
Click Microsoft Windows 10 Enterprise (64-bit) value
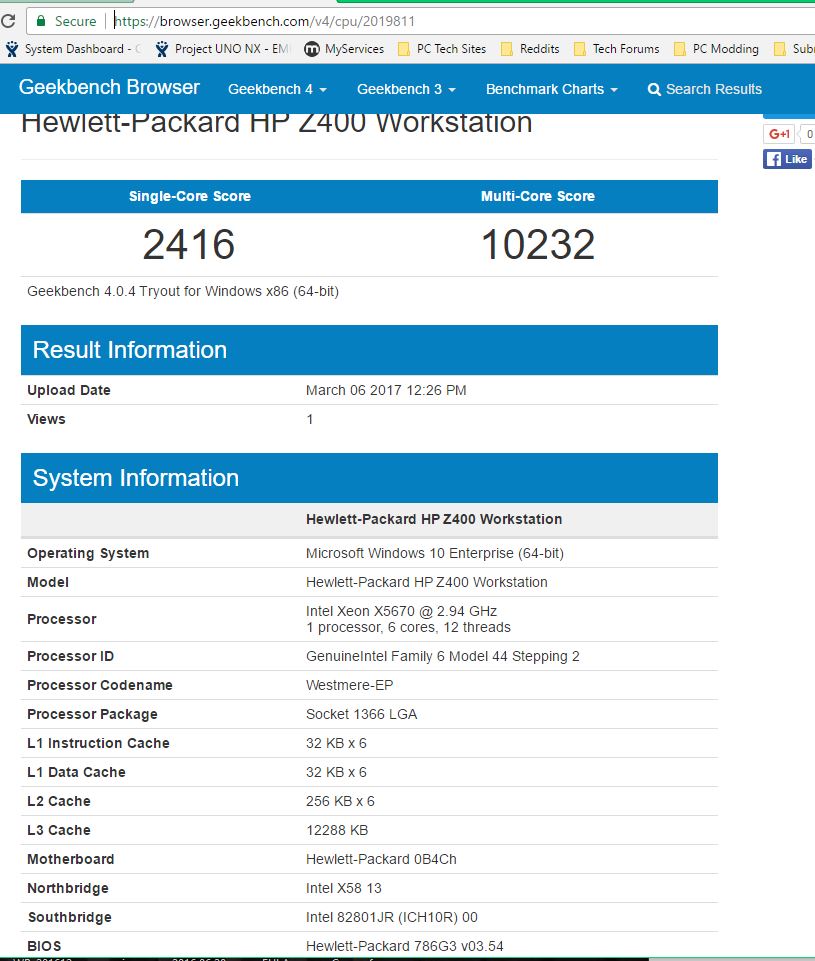click(x=434, y=553)
